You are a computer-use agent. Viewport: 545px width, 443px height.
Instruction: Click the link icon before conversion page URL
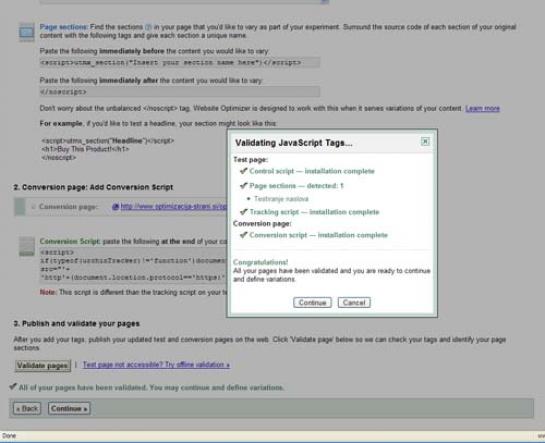115,207
